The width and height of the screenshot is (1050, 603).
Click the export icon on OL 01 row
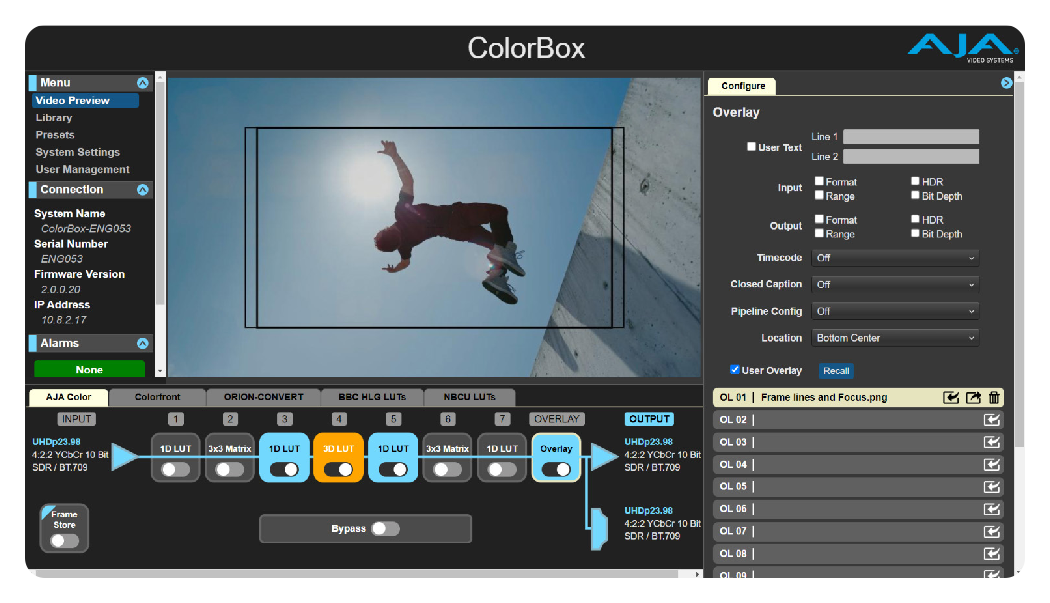point(973,397)
